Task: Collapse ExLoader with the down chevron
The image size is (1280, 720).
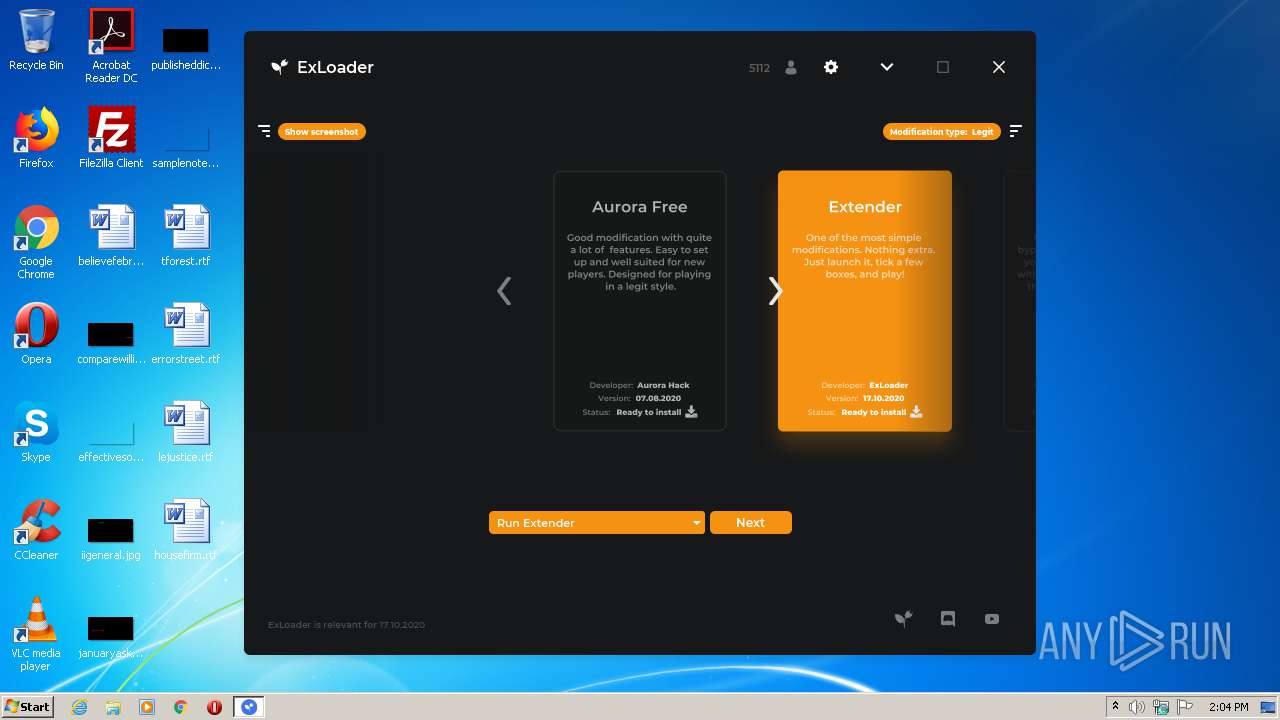Action: [886, 67]
